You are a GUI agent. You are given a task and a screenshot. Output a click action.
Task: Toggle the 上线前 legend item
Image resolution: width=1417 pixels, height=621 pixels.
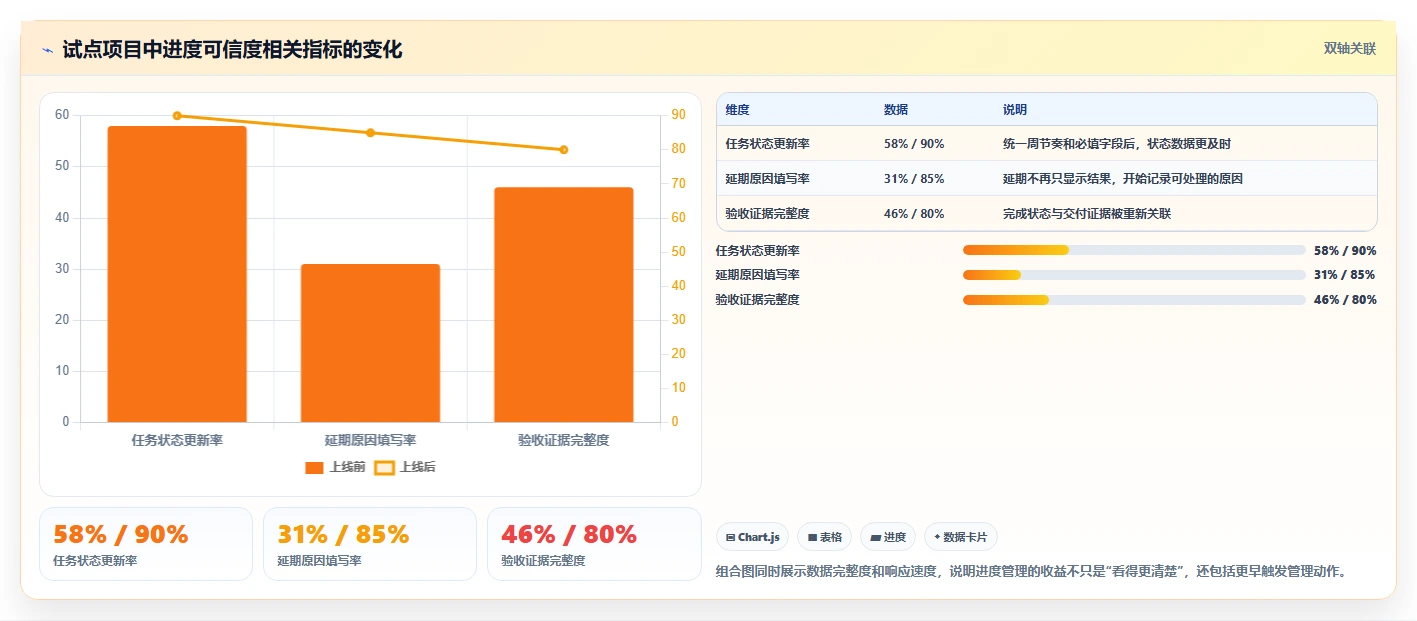pyautogui.click(x=336, y=467)
